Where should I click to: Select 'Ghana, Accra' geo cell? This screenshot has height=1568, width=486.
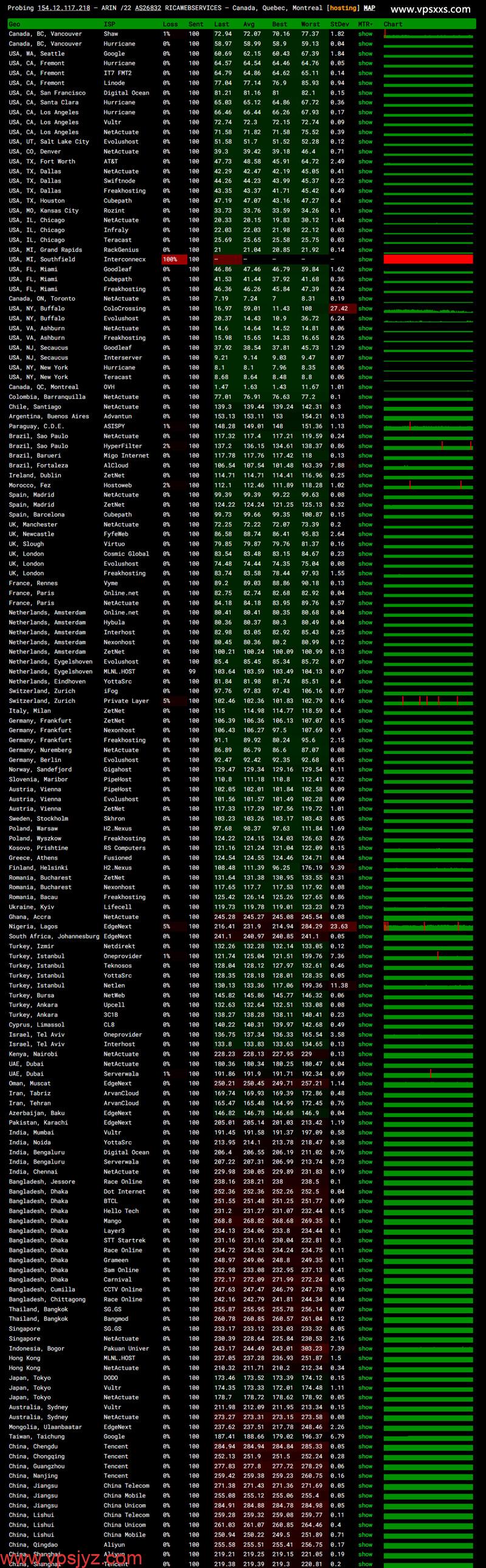coord(30,917)
